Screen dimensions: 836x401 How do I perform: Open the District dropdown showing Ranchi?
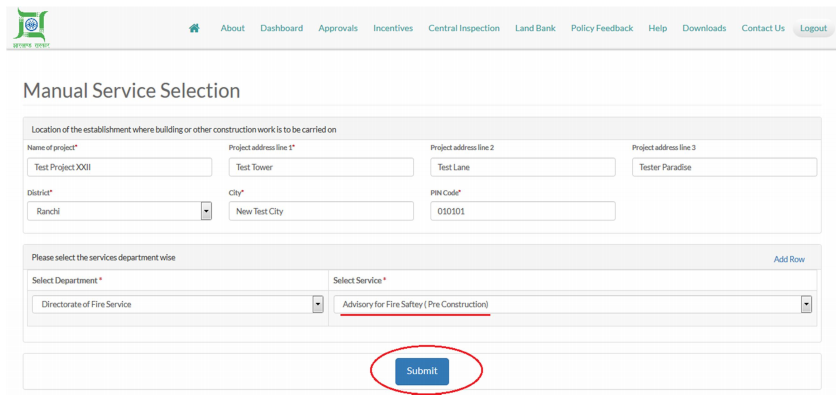pos(119,211)
